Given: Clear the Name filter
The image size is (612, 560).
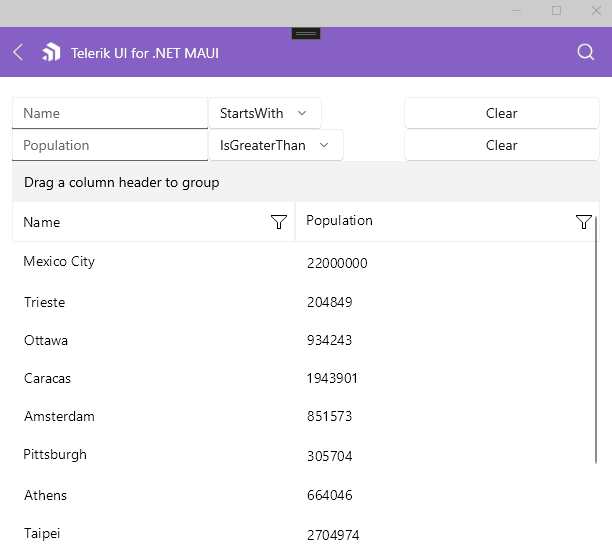Looking at the screenshot, I should 502,113.
